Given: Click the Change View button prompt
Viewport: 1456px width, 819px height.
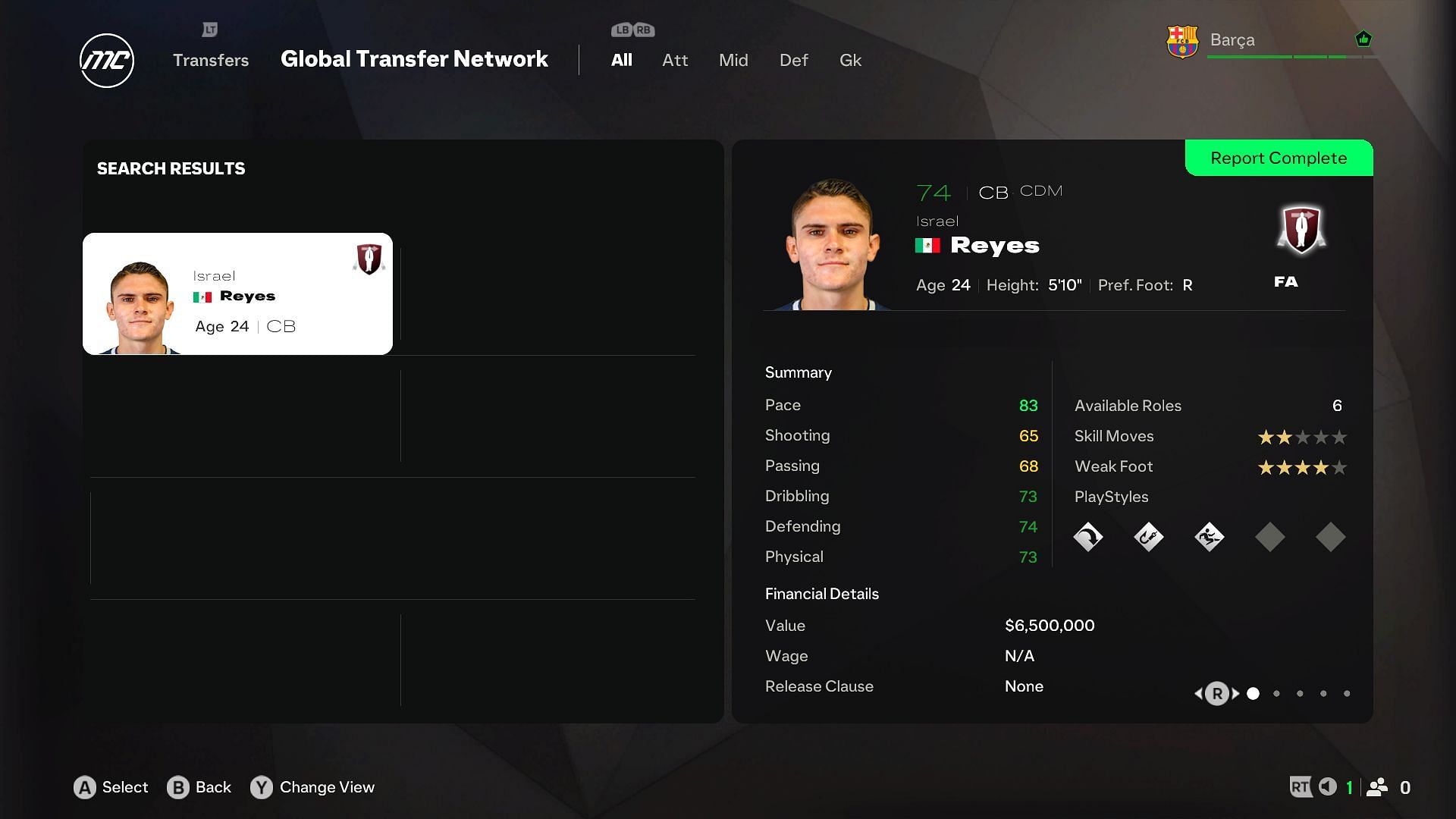Looking at the screenshot, I should pos(312,787).
